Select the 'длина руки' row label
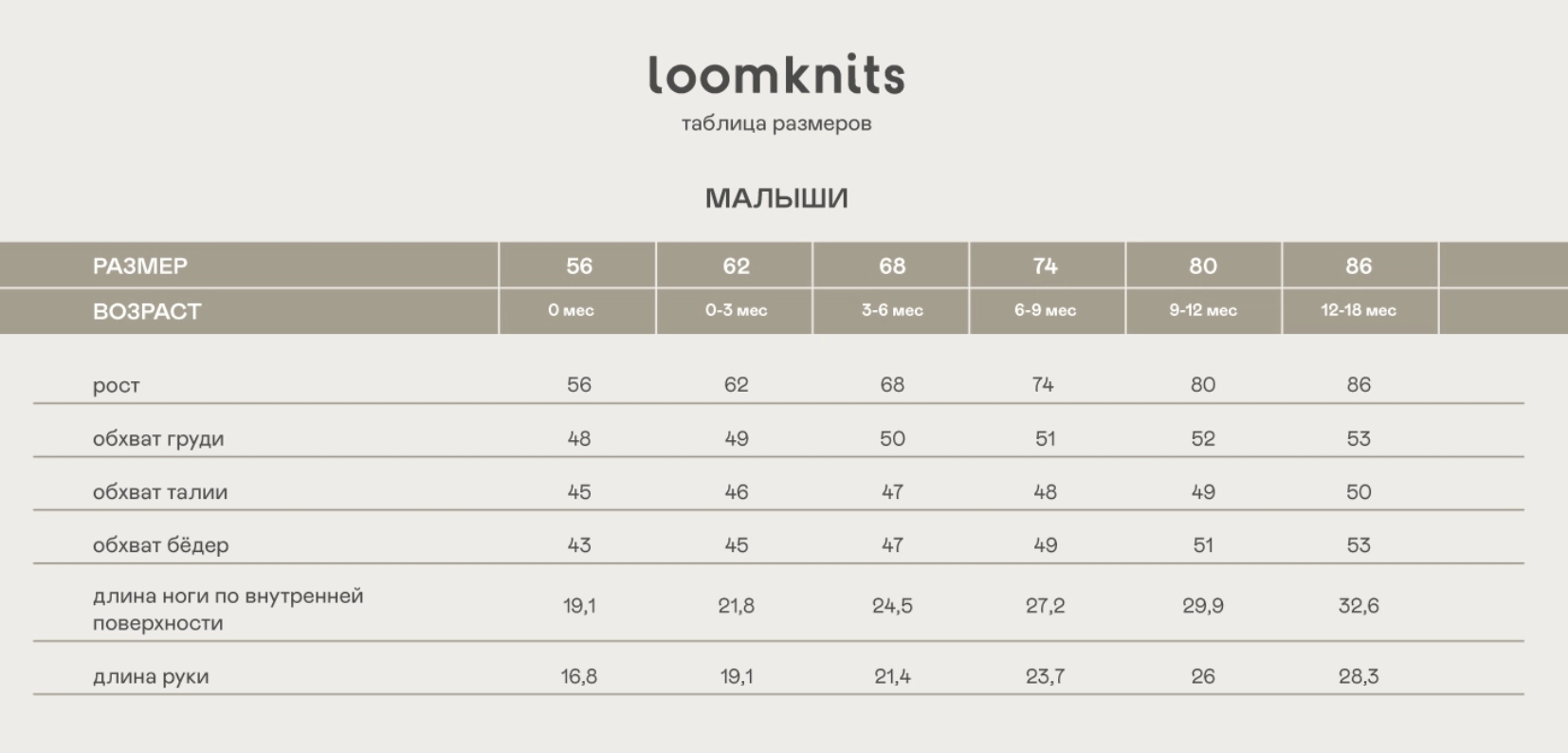The height and width of the screenshot is (753, 1568). [x=151, y=676]
